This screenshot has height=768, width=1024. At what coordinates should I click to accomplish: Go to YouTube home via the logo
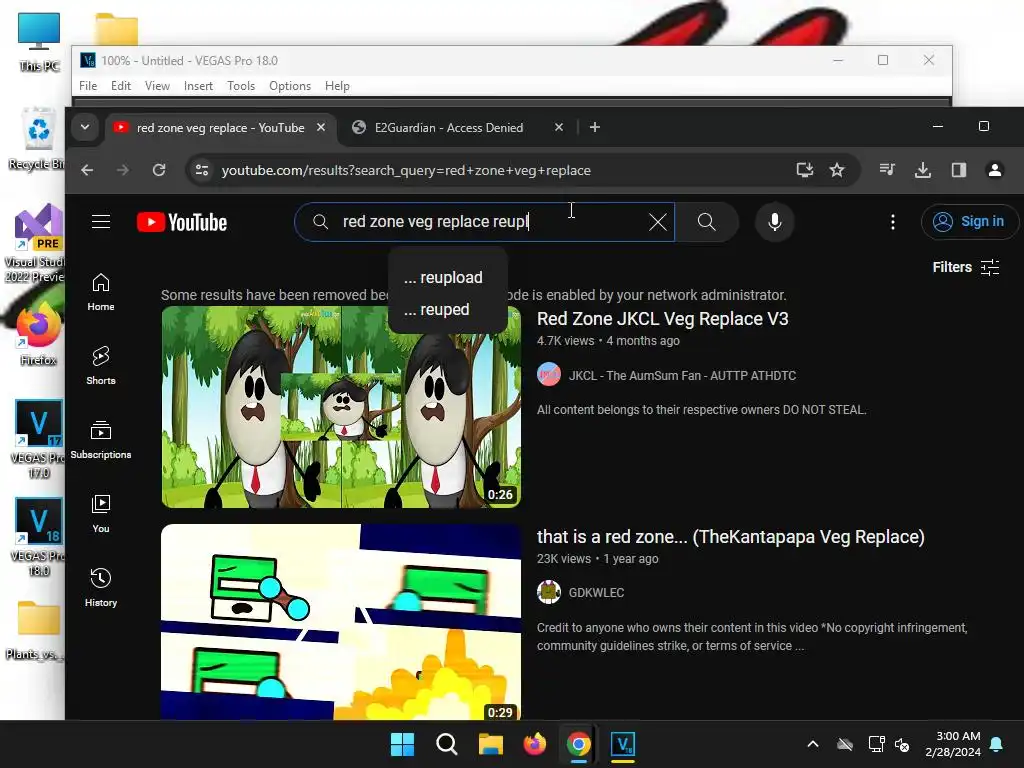coord(182,222)
